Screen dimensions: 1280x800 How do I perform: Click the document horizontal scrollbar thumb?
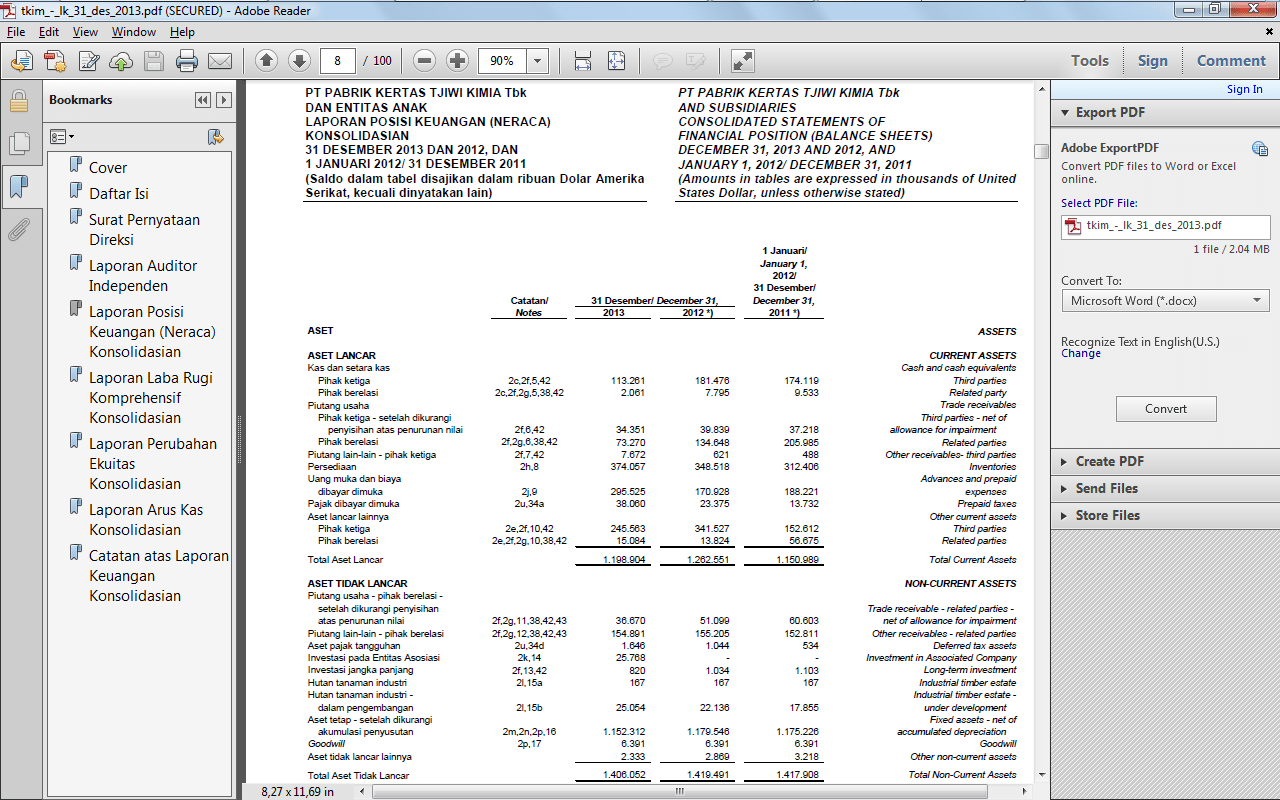pos(680,790)
